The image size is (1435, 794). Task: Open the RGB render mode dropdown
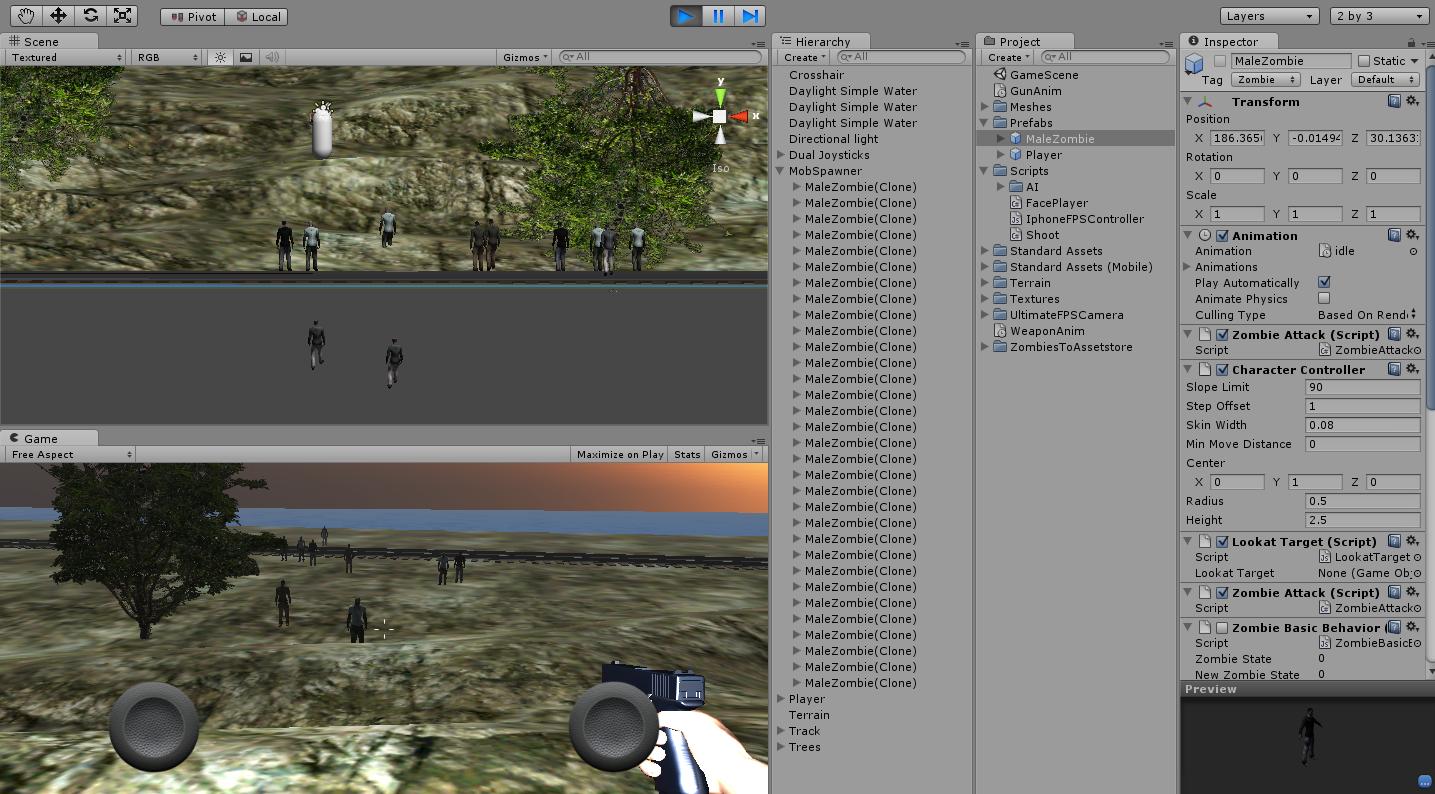pos(168,57)
